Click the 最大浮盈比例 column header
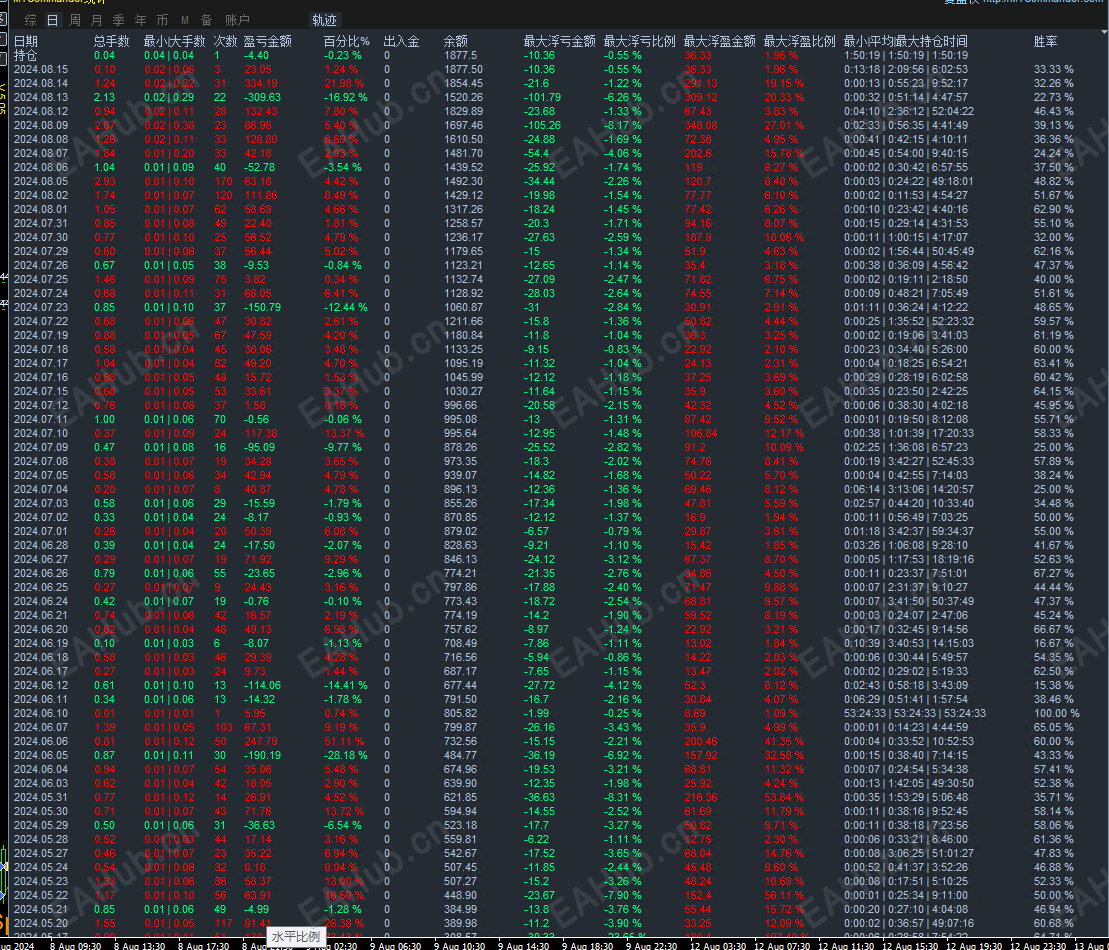The image size is (1109, 950). tap(799, 41)
